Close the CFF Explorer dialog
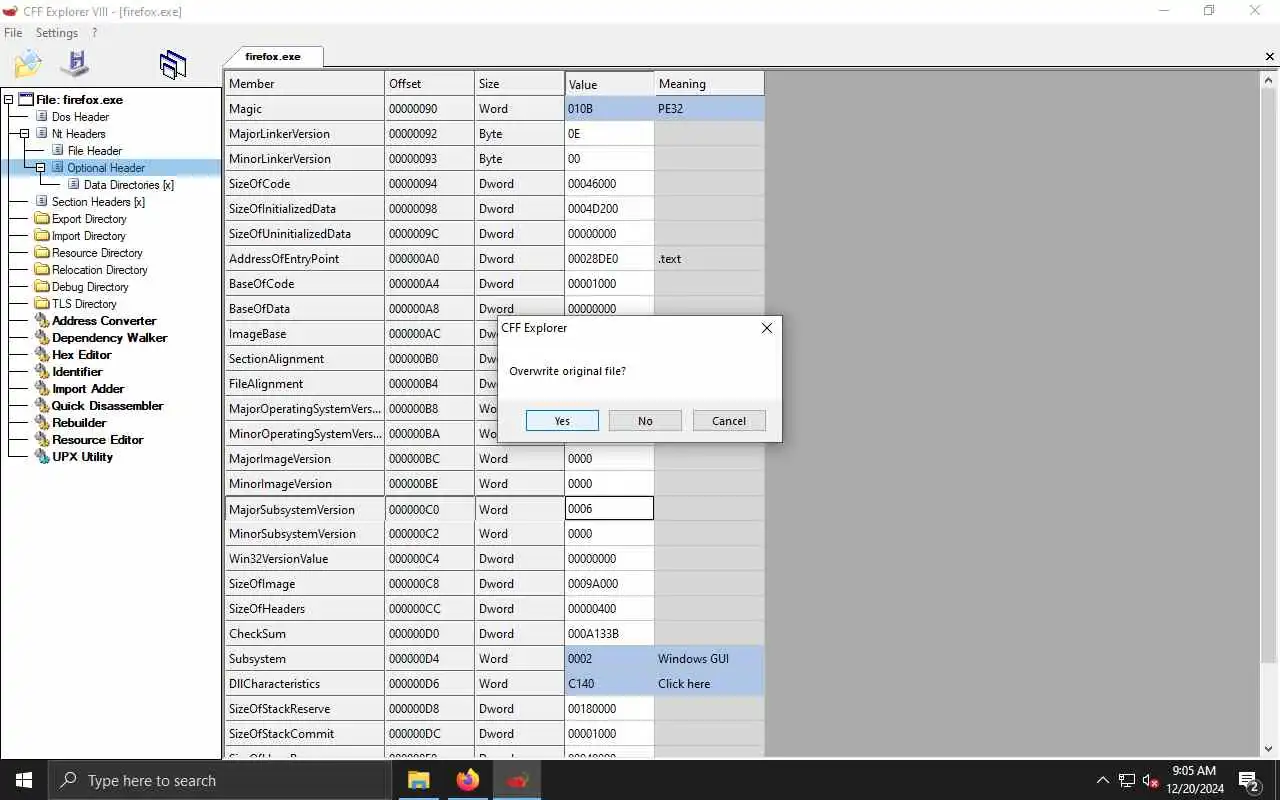The height and width of the screenshot is (800, 1280). click(x=767, y=328)
